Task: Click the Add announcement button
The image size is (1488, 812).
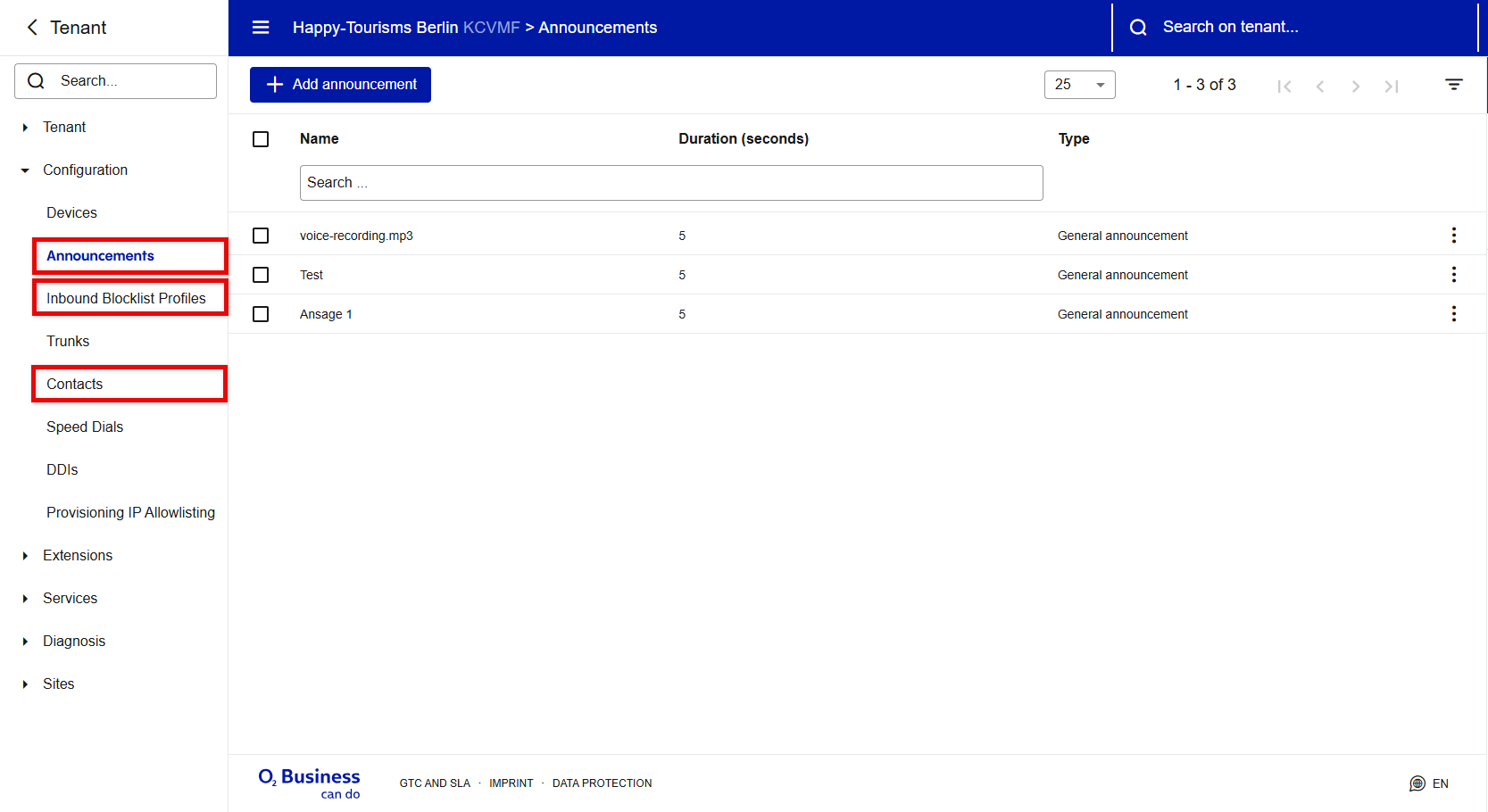Action: (340, 85)
